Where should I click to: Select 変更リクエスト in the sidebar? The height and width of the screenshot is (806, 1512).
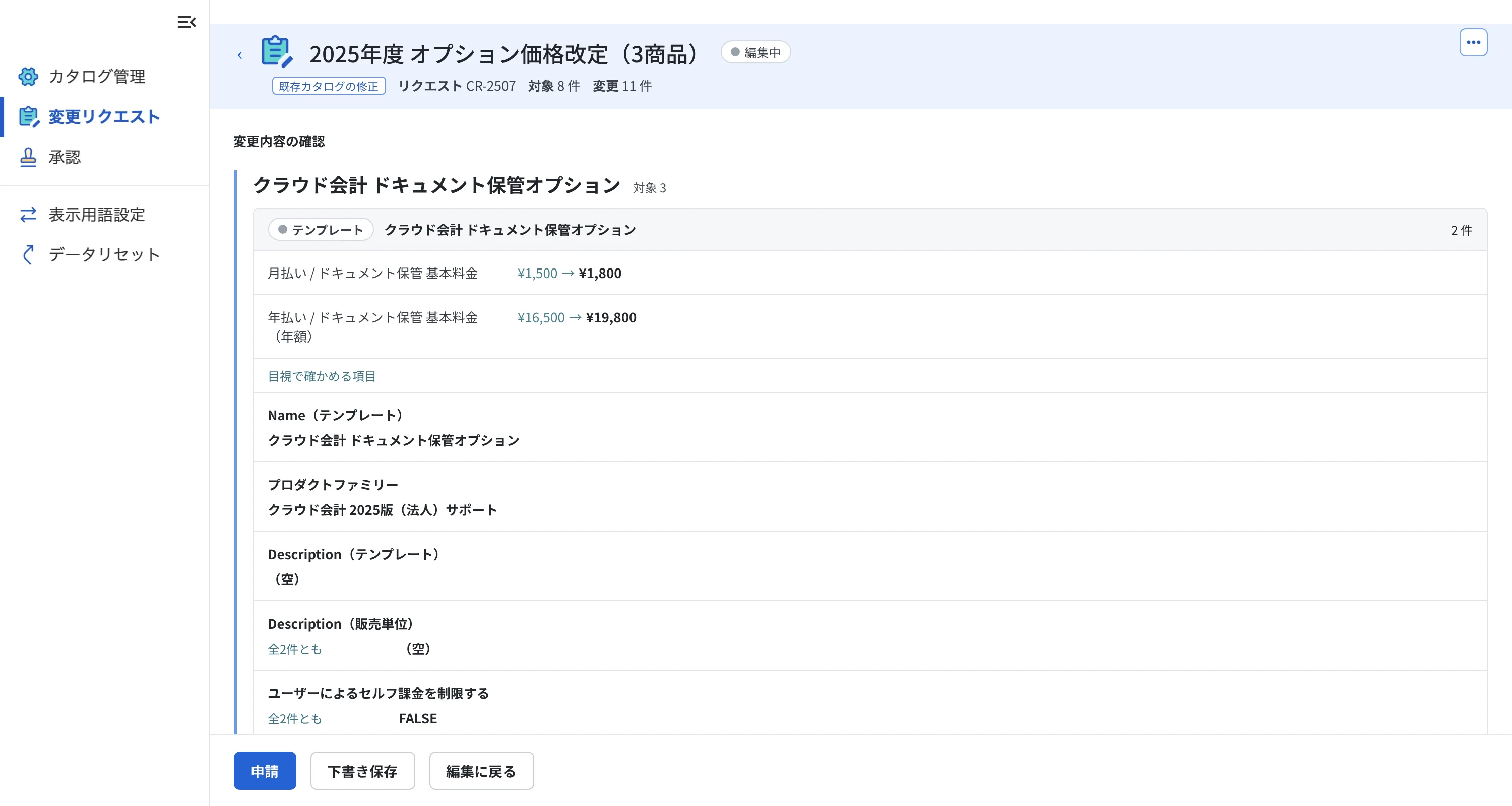coord(104,117)
